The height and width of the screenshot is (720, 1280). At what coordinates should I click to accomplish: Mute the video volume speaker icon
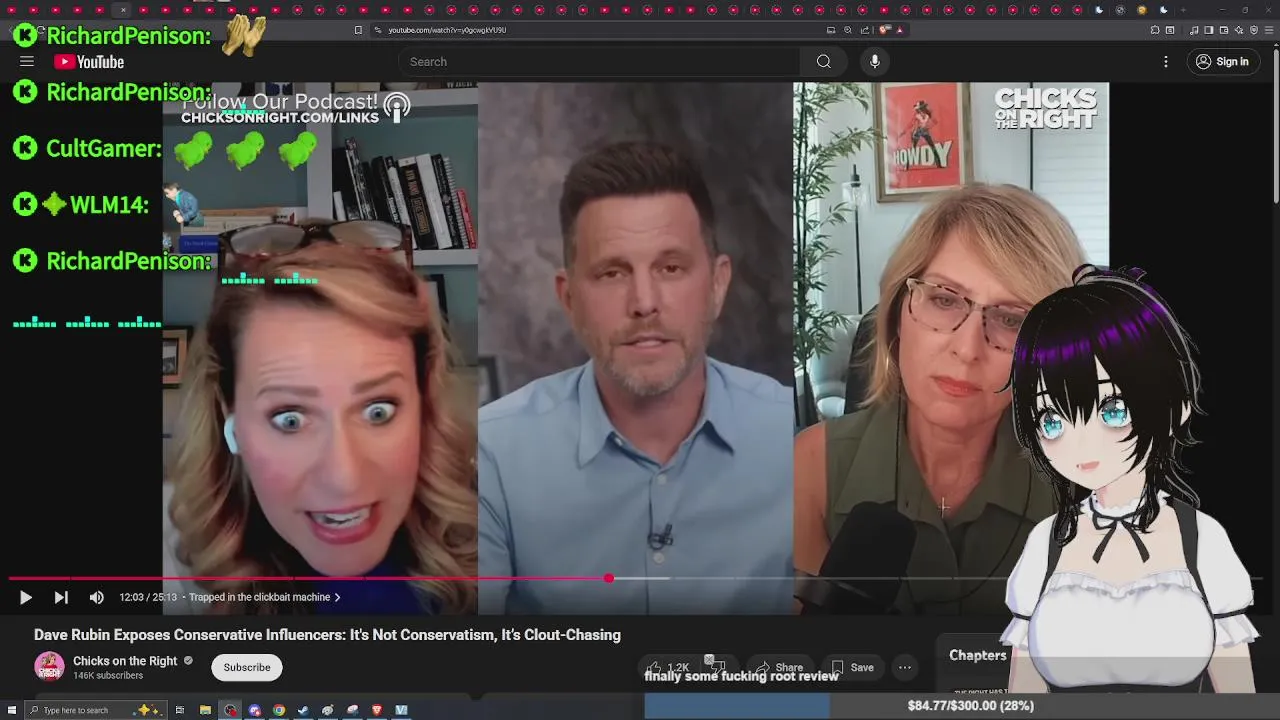(x=96, y=597)
